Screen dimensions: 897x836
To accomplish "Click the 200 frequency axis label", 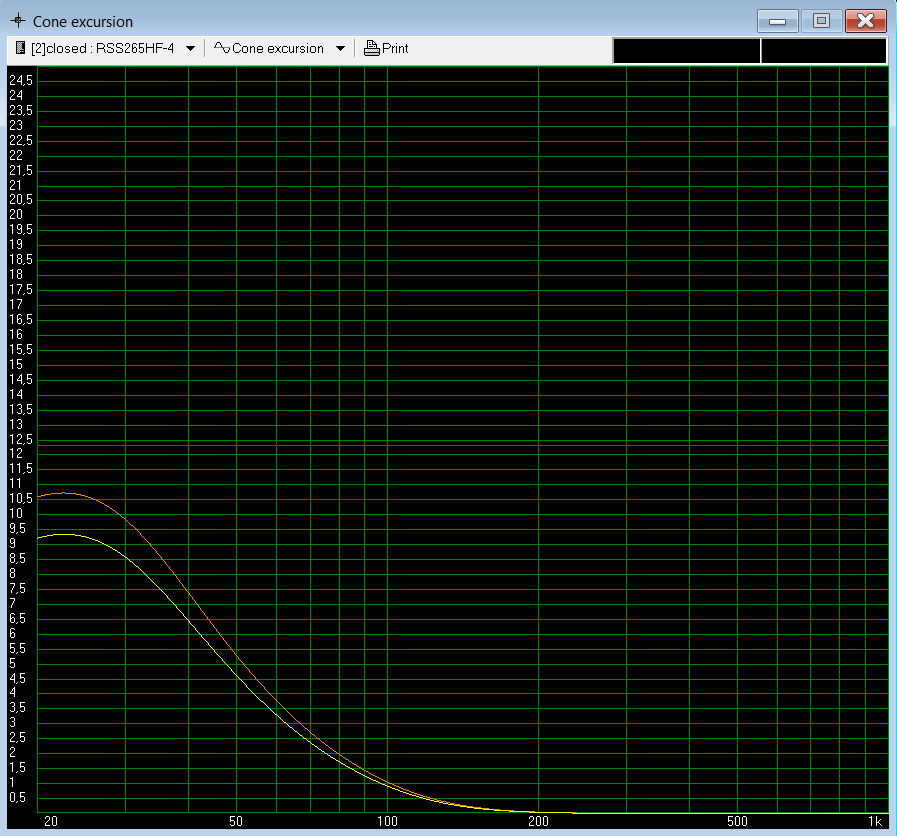I will pyautogui.click(x=538, y=822).
